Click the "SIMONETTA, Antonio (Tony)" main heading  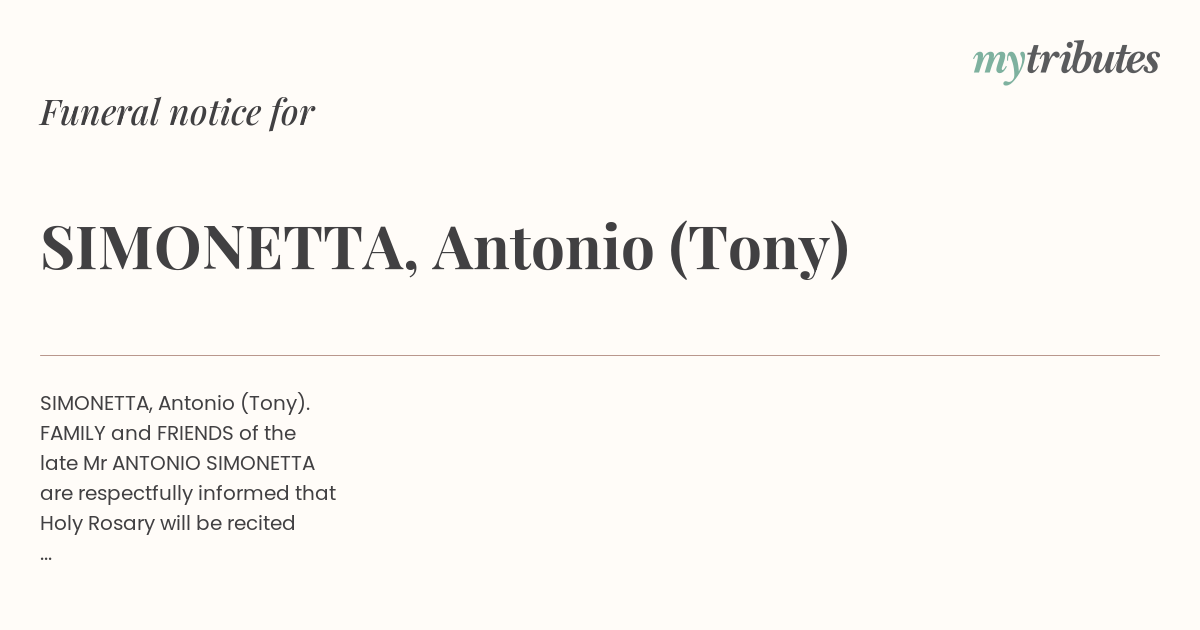pyautogui.click(x=445, y=248)
